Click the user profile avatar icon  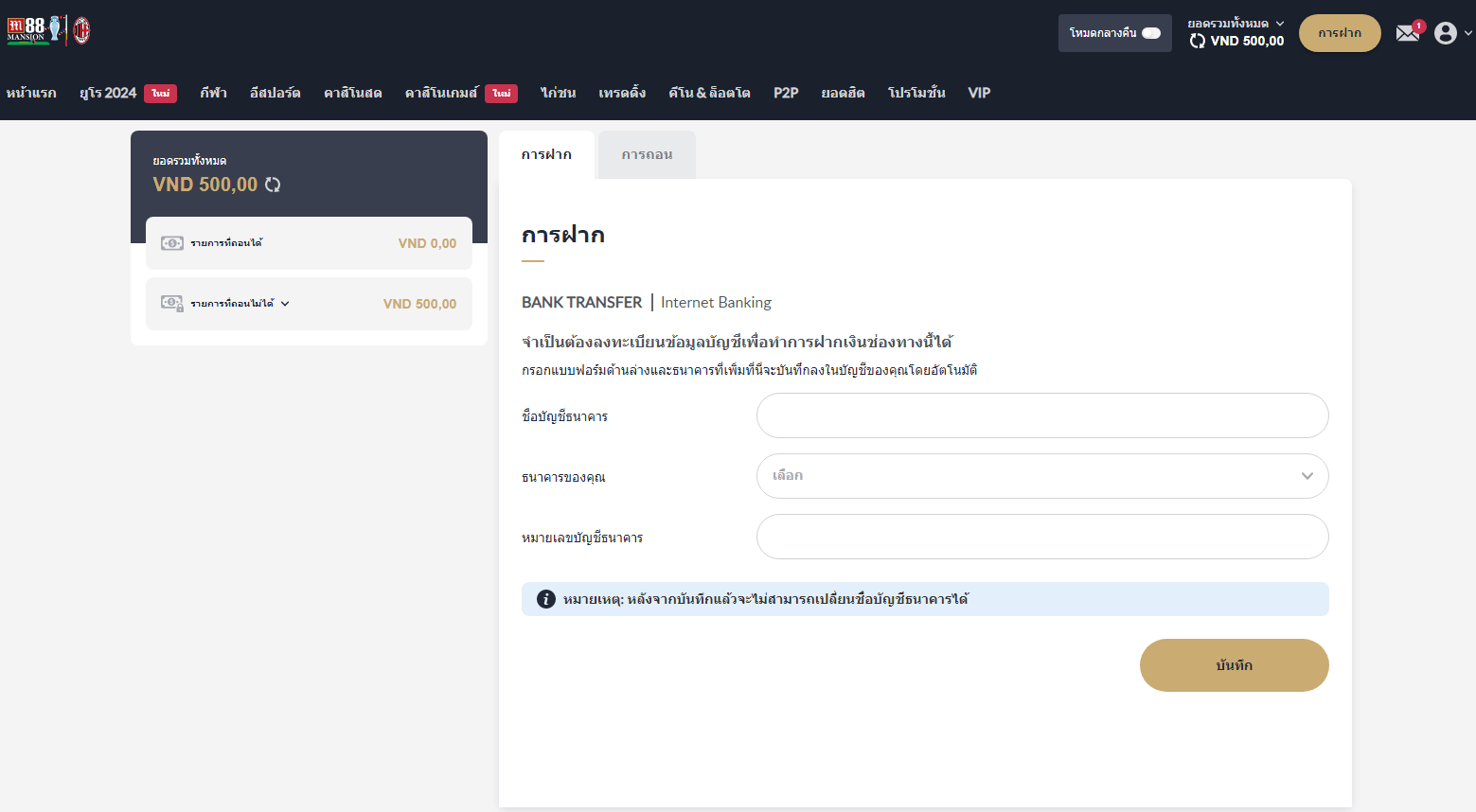(1445, 33)
